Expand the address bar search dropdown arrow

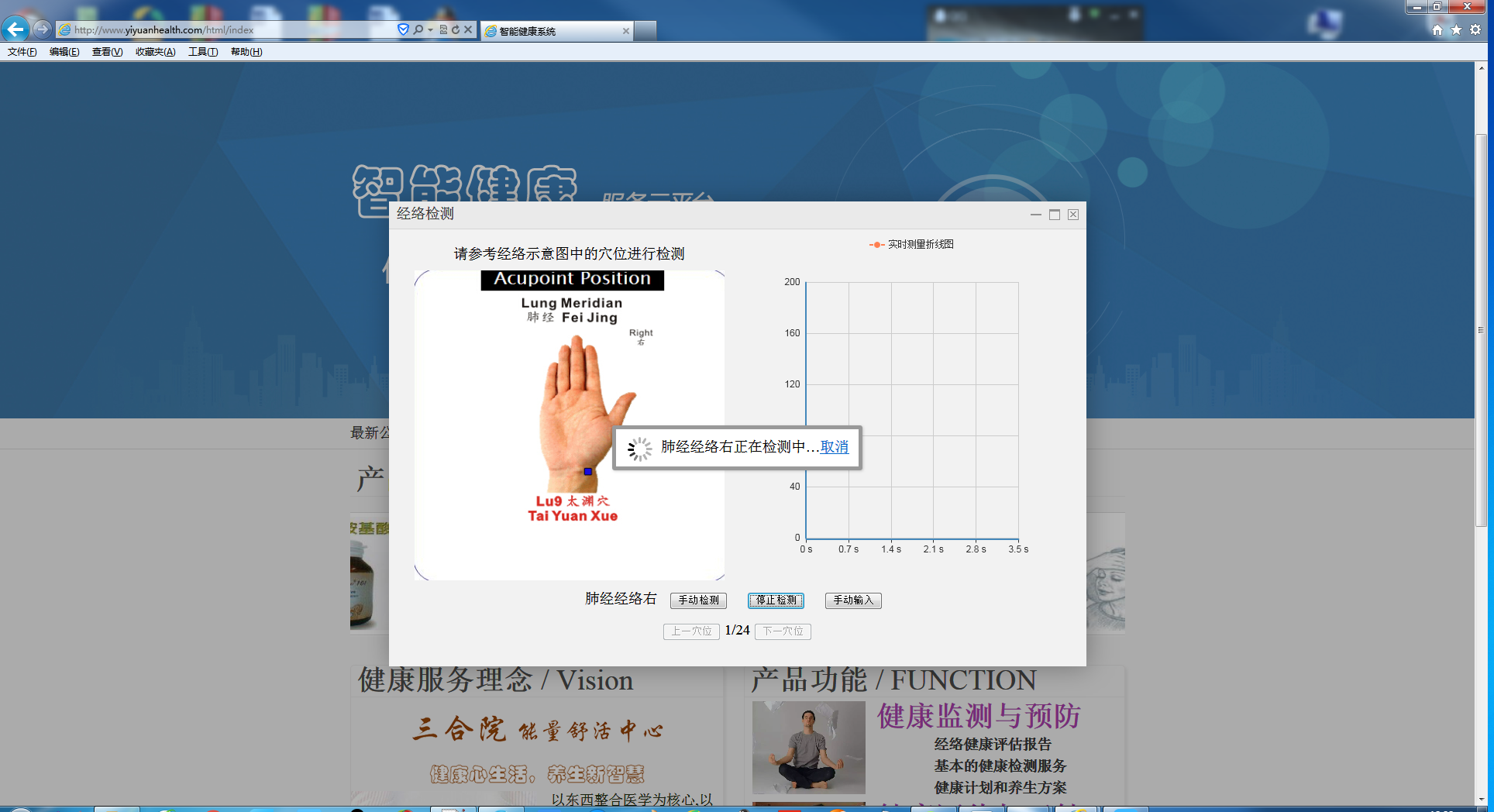click(430, 29)
